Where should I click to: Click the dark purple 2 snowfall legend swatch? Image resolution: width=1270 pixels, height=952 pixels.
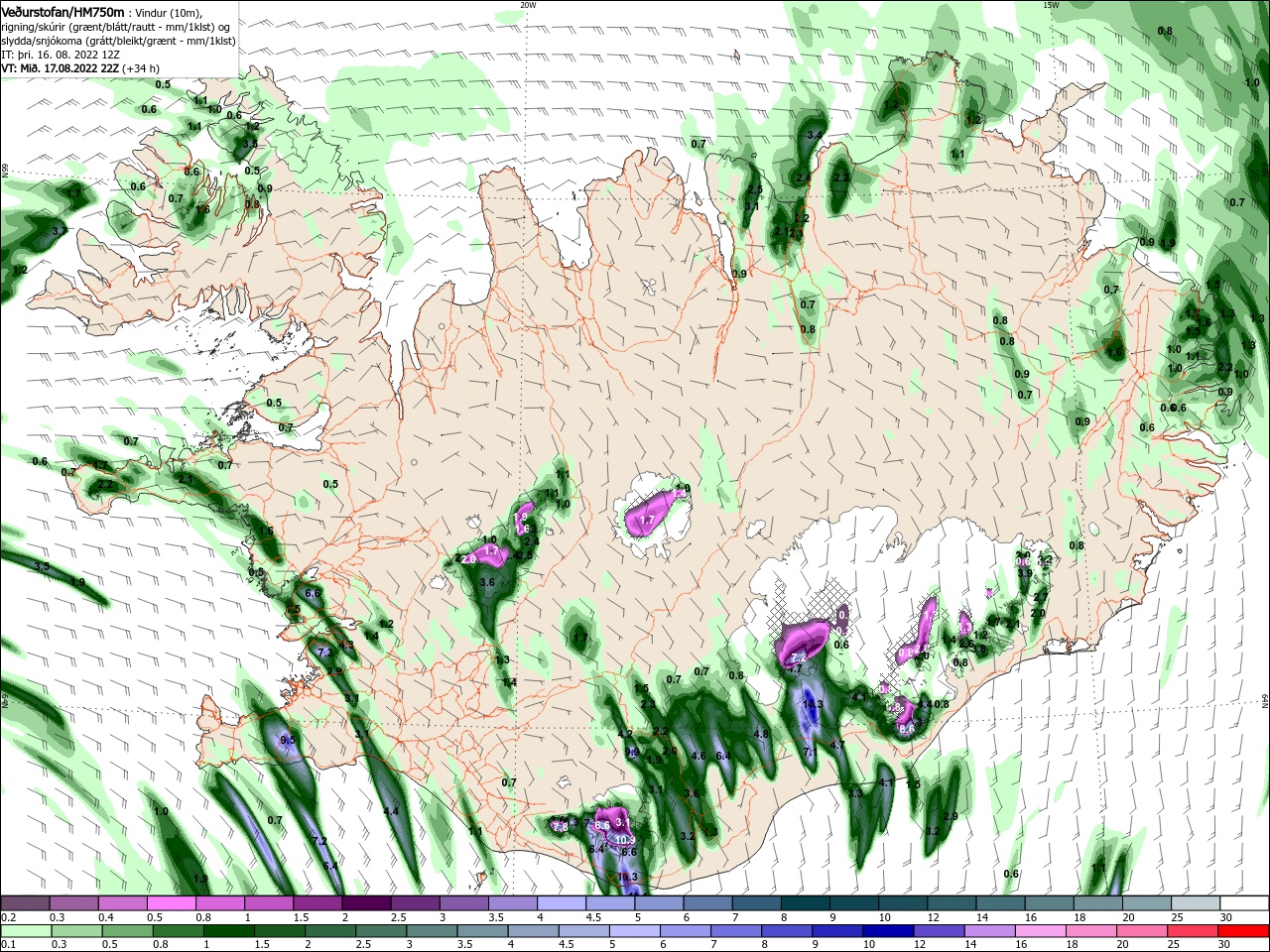(x=367, y=903)
